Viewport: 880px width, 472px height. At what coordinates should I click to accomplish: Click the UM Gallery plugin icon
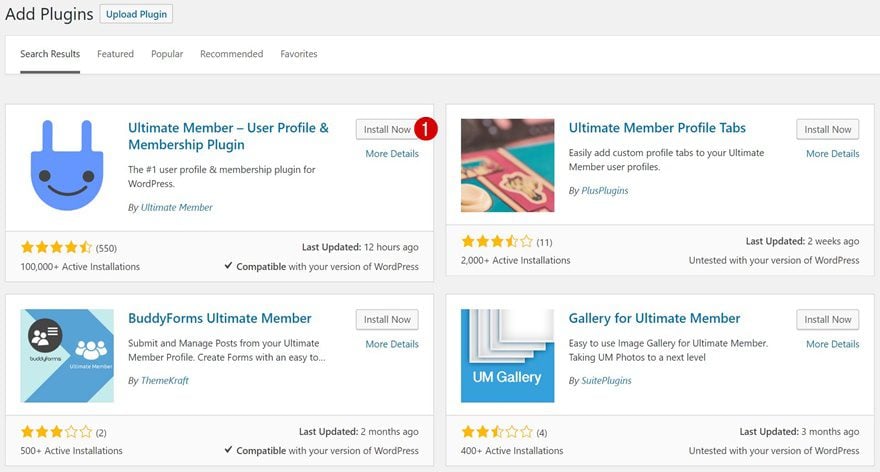point(507,355)
